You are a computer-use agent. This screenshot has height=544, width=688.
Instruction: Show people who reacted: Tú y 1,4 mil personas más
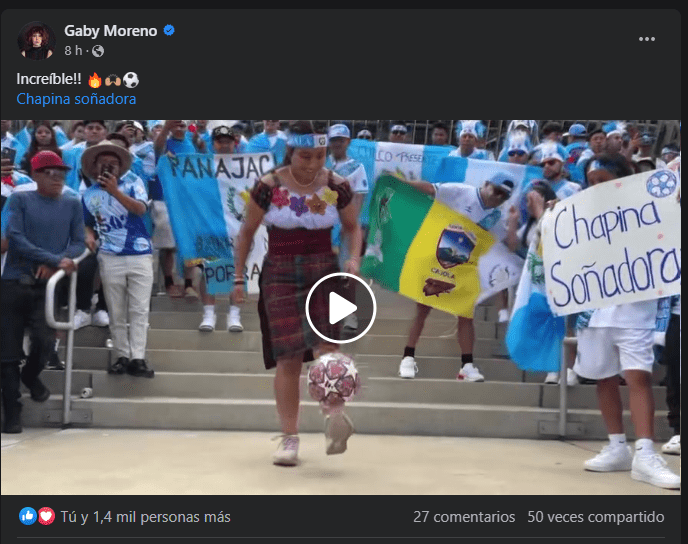click(145, 517)
